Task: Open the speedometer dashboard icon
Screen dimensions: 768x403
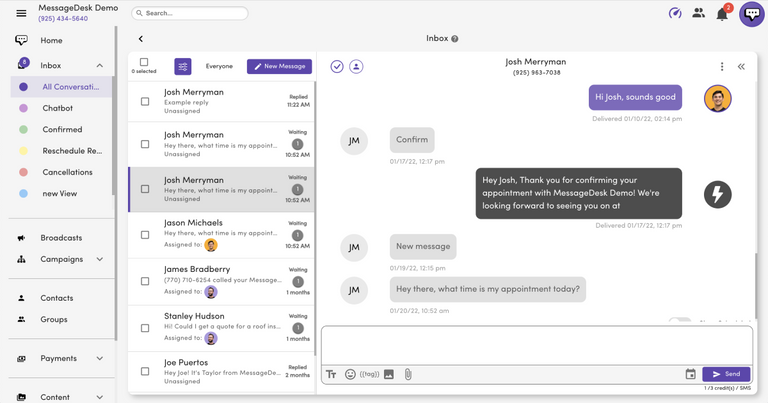Action: (x=675, y=13)
